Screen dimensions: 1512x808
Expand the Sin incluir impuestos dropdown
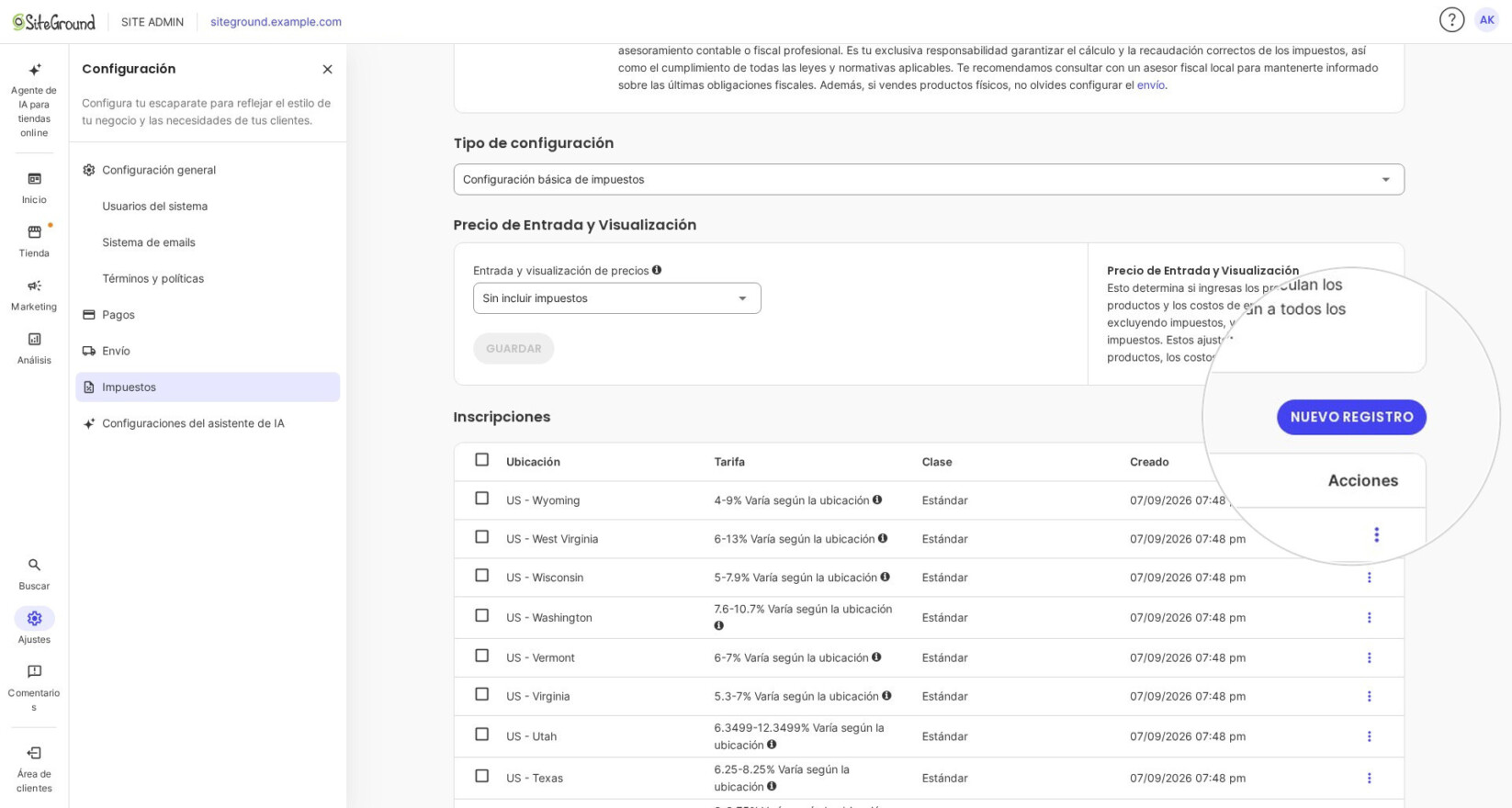[x=617, y=298]
